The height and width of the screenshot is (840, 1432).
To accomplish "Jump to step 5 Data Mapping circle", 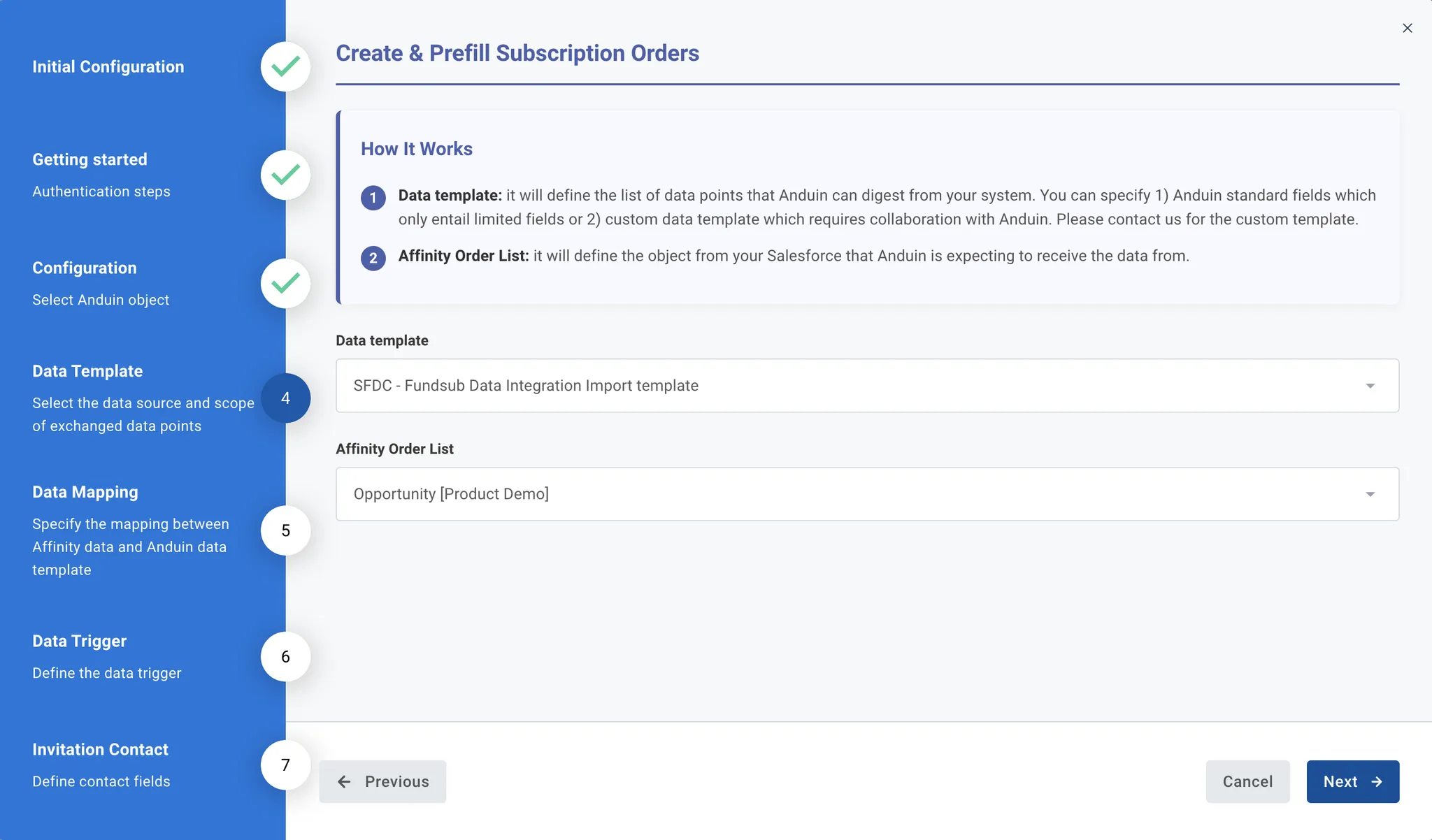I will point(285,530).
